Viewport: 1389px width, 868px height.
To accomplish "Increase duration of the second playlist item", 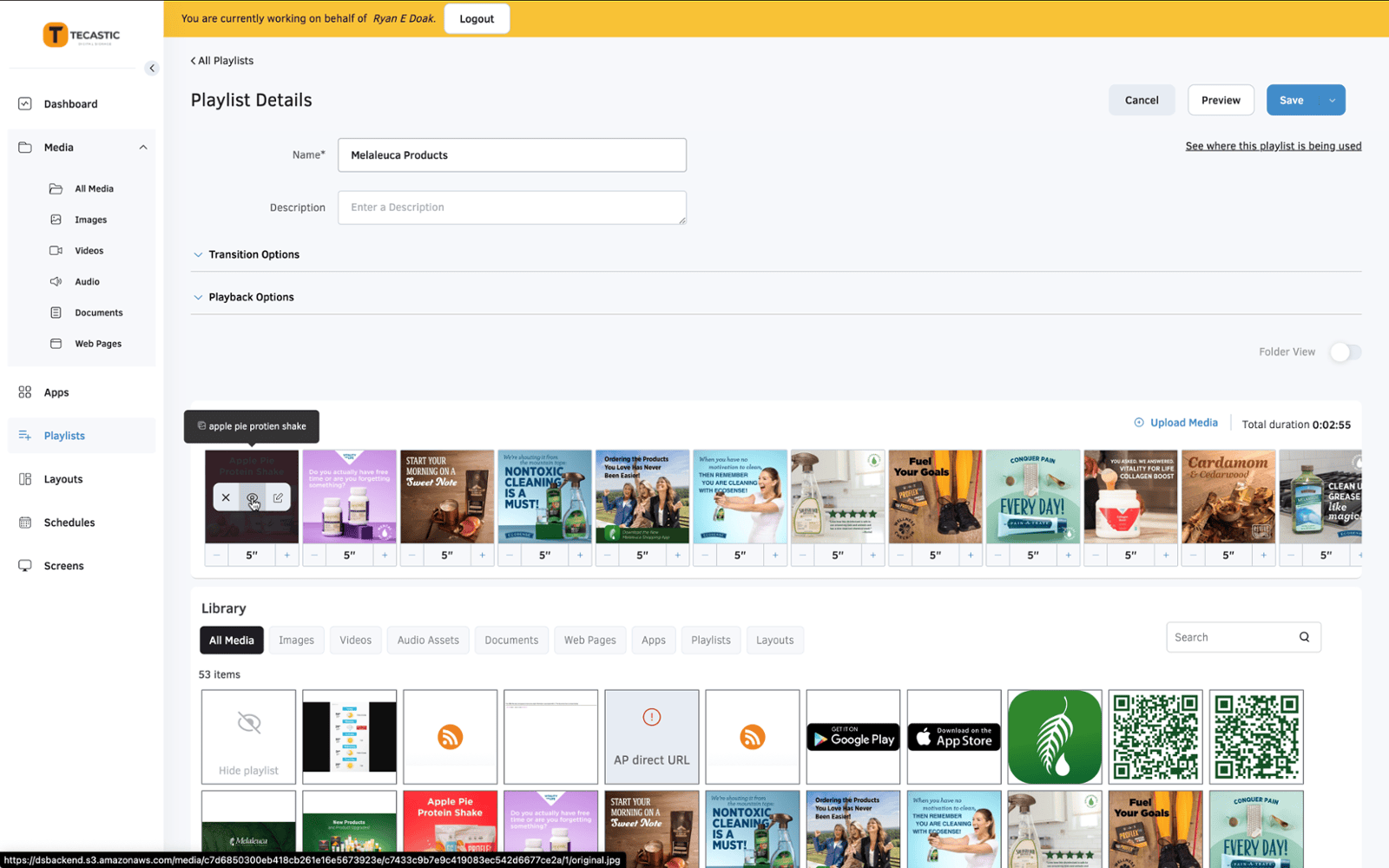I will click(x=385, y=556).
